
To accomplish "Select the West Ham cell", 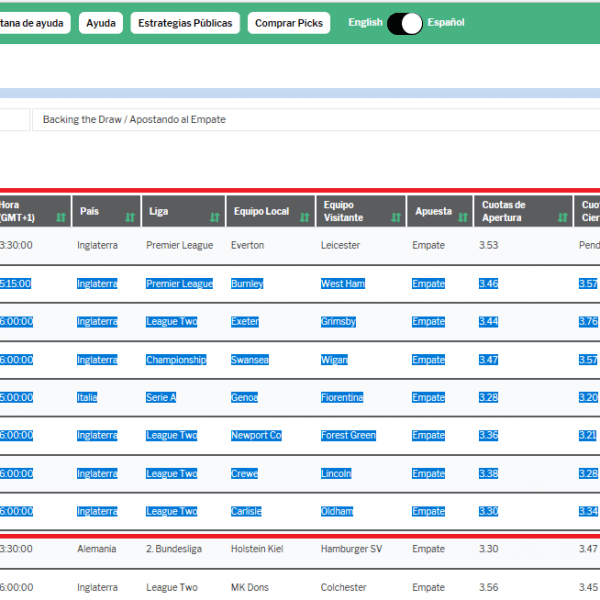I will point(343,284).
